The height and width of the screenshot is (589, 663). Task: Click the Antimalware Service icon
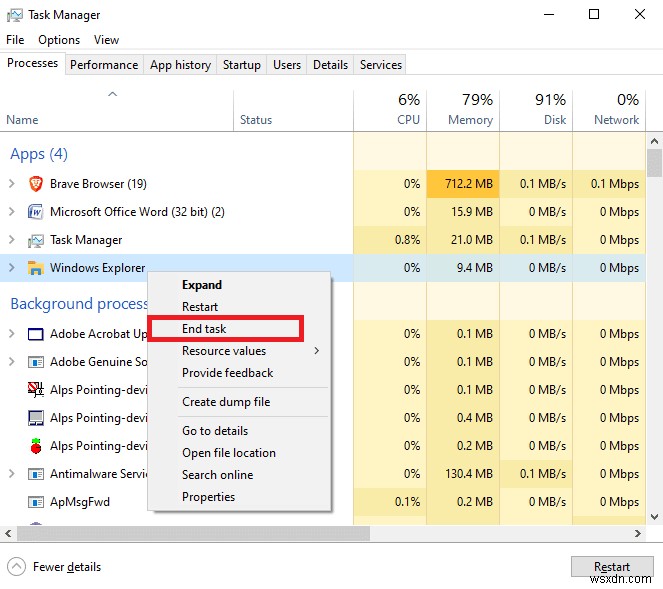pyautogui.click(x=36, y=474)
